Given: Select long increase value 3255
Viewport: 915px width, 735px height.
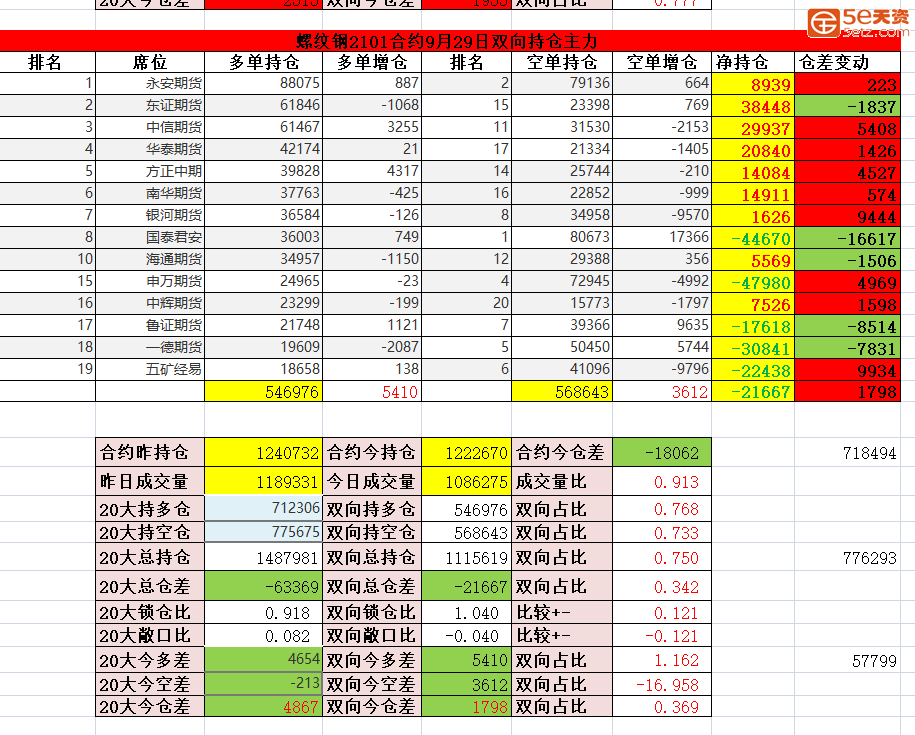Looking at the screenshot, I should click(372, 127).
